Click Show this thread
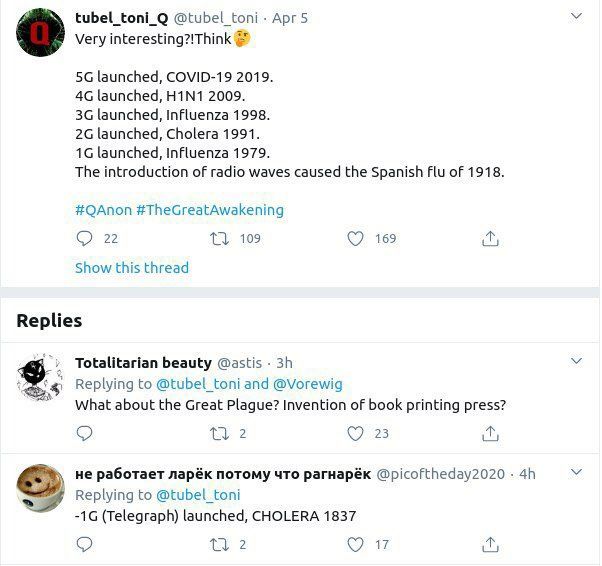Image resolution: width=602 pixels, height=566 pixels. point(132,268)
